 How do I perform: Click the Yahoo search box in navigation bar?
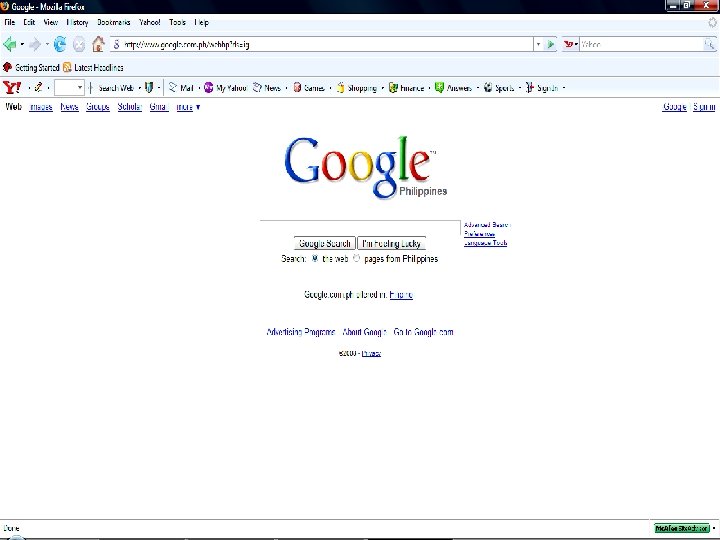(641, 45)
